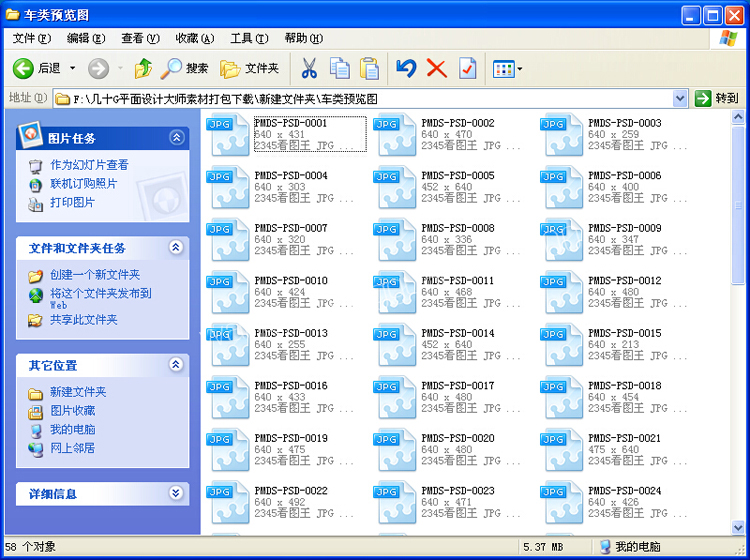Open the 编辑(E) menu
Viewport: 750px width, 560px height.
pyautogui.click(x=86, y=38)
